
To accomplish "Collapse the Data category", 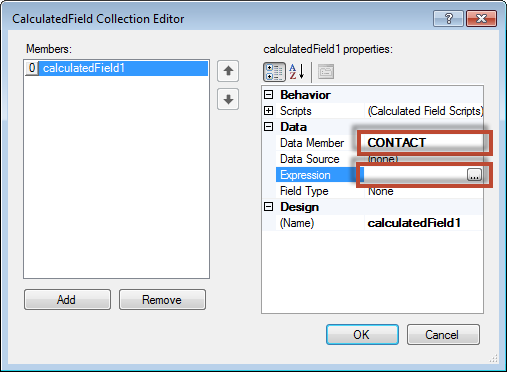I will click(269, 127).
